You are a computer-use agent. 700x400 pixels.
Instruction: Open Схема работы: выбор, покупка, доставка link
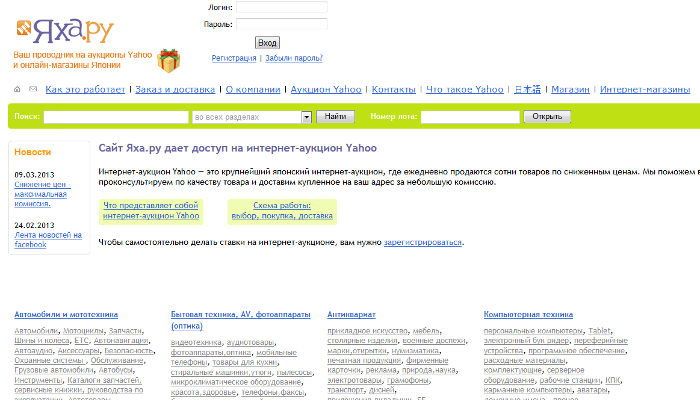(282, 211)
